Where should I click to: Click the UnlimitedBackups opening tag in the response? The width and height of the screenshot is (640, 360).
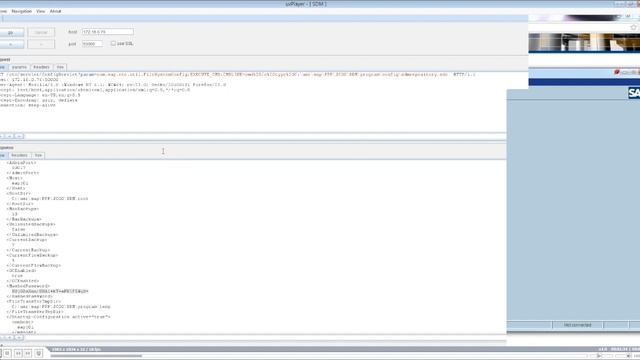click(x=31, y=224)
